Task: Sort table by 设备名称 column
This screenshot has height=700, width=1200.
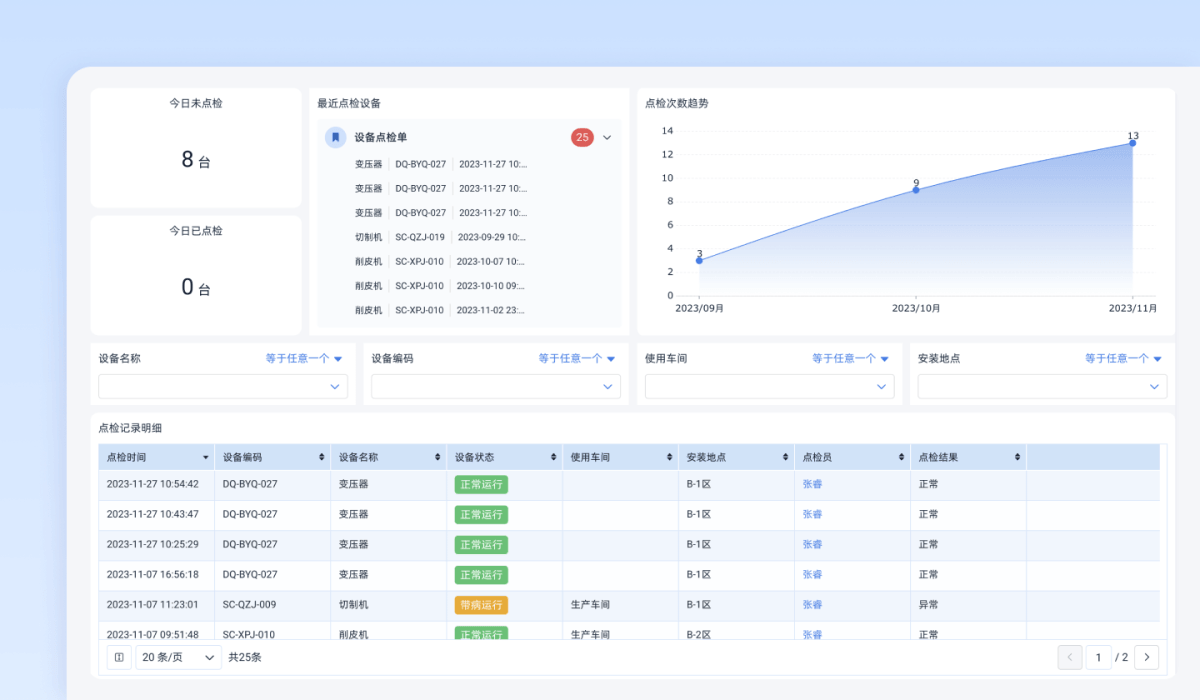Action: coord(438,457)
